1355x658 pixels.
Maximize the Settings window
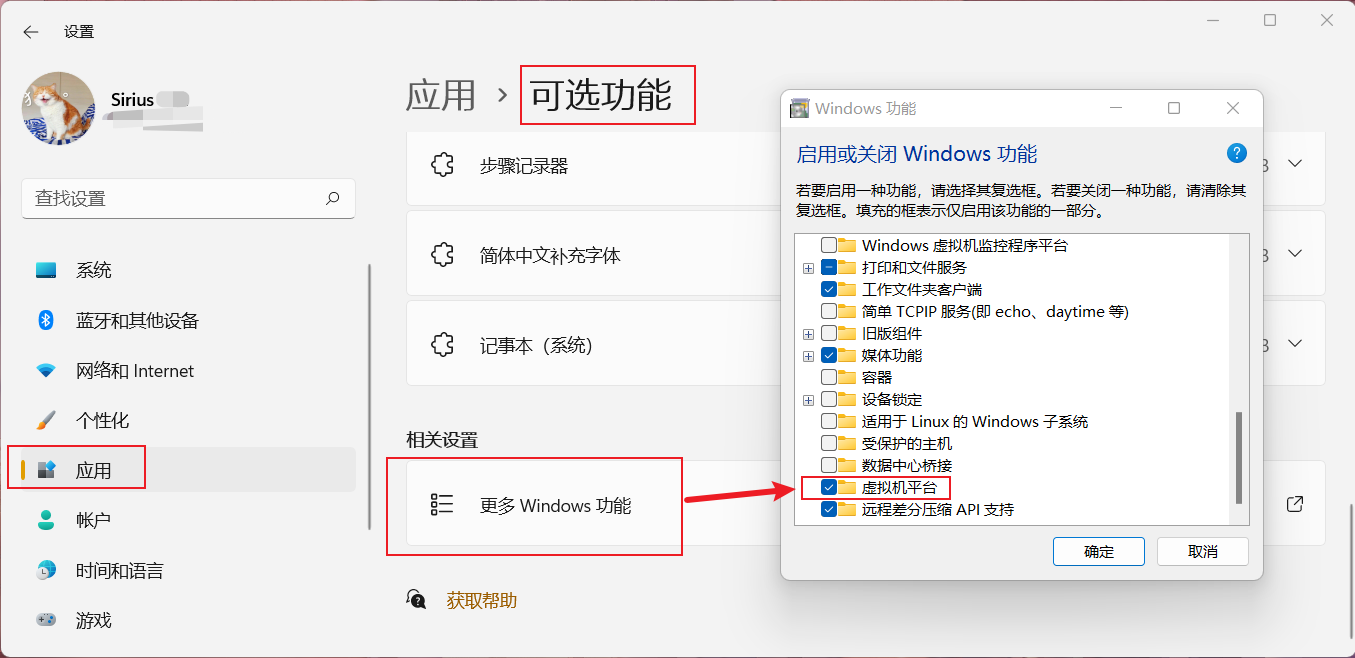(1270, 20)
